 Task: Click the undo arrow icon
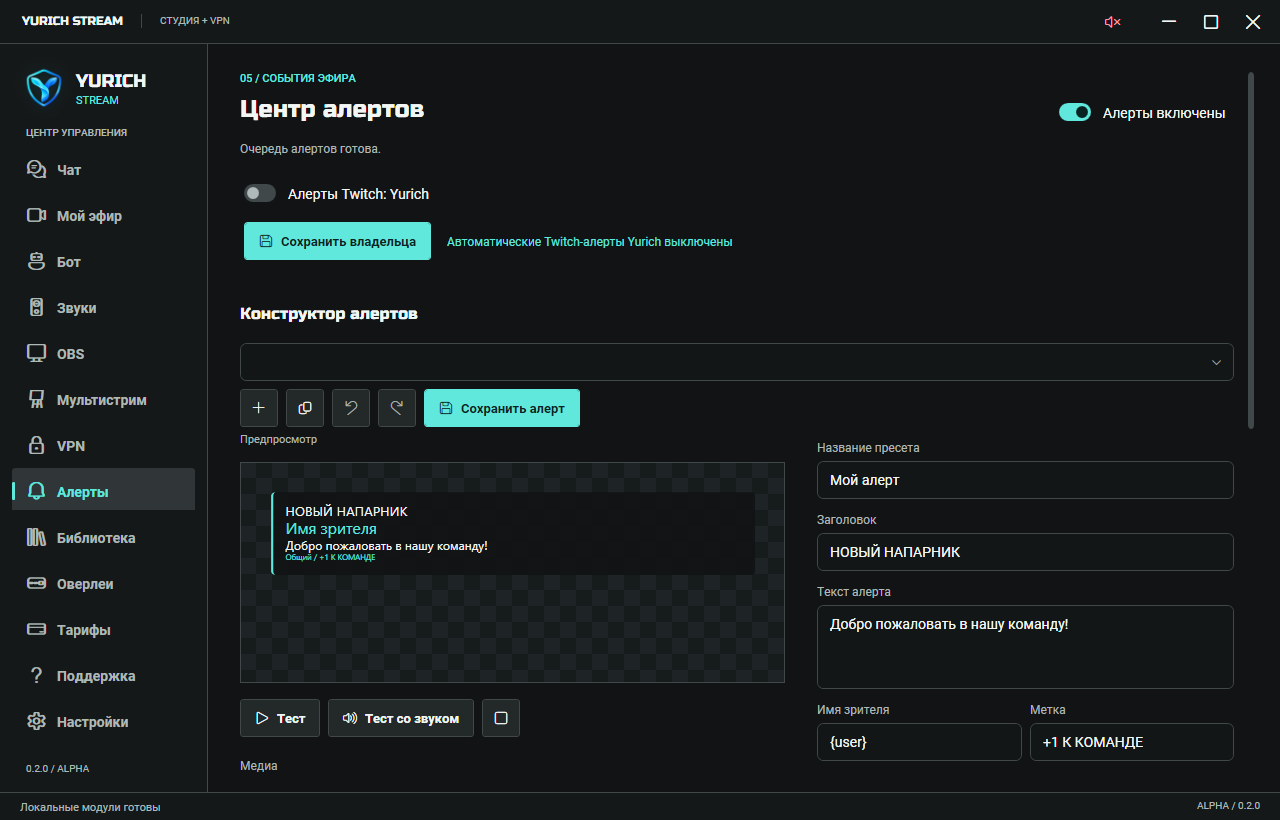click(x=351, y=408)
